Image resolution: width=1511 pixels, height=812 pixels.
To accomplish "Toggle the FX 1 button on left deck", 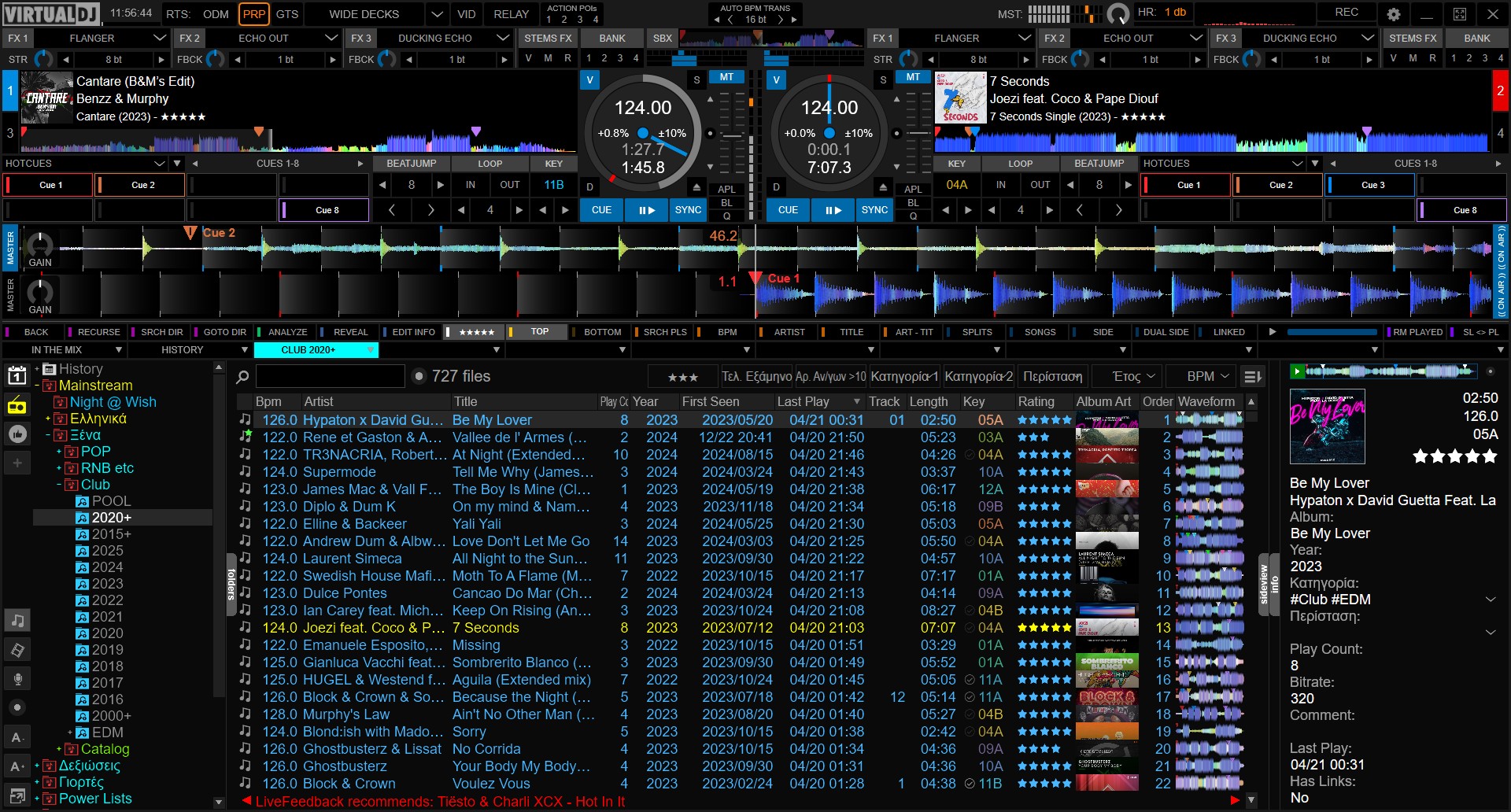I will pyautogui.click(x=17, y=38).
